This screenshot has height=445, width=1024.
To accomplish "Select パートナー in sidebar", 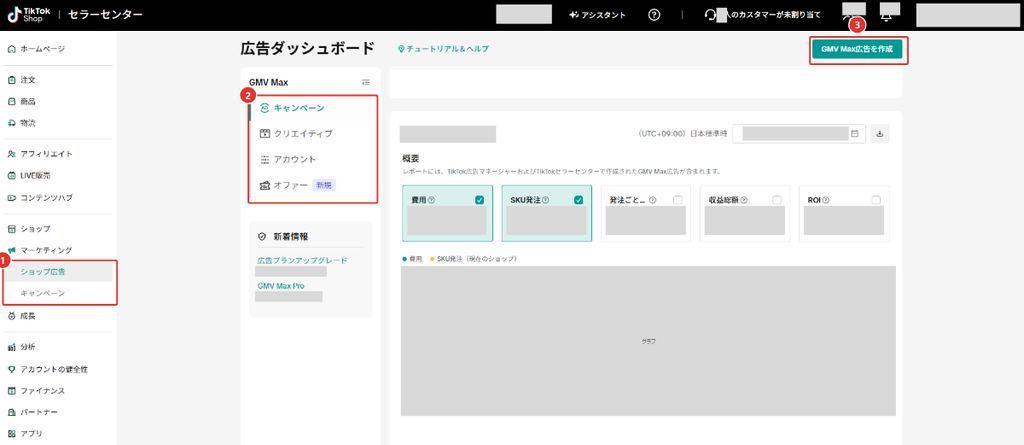I will 32,412.
